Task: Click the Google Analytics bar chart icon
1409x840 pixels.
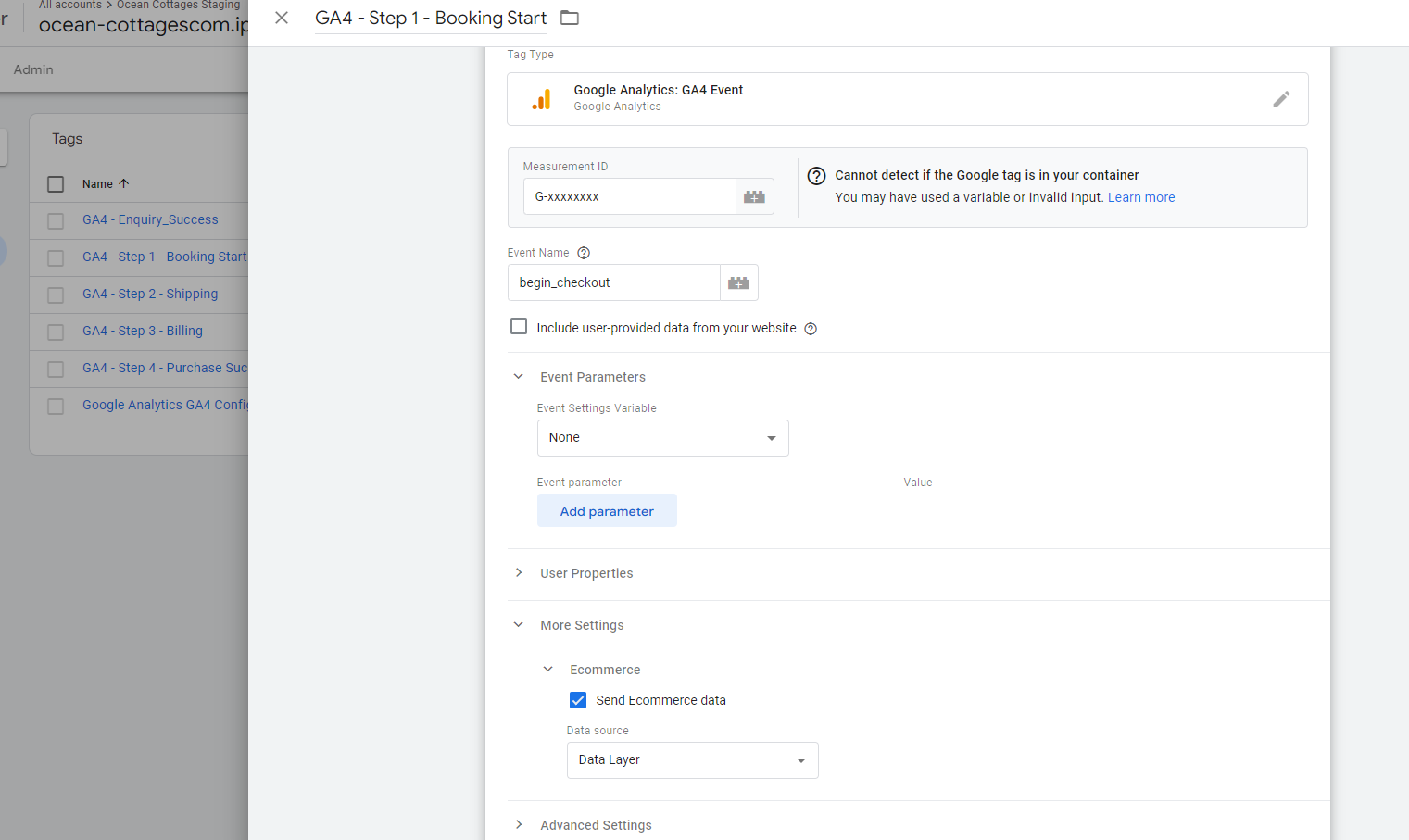Action: (542, 99)
